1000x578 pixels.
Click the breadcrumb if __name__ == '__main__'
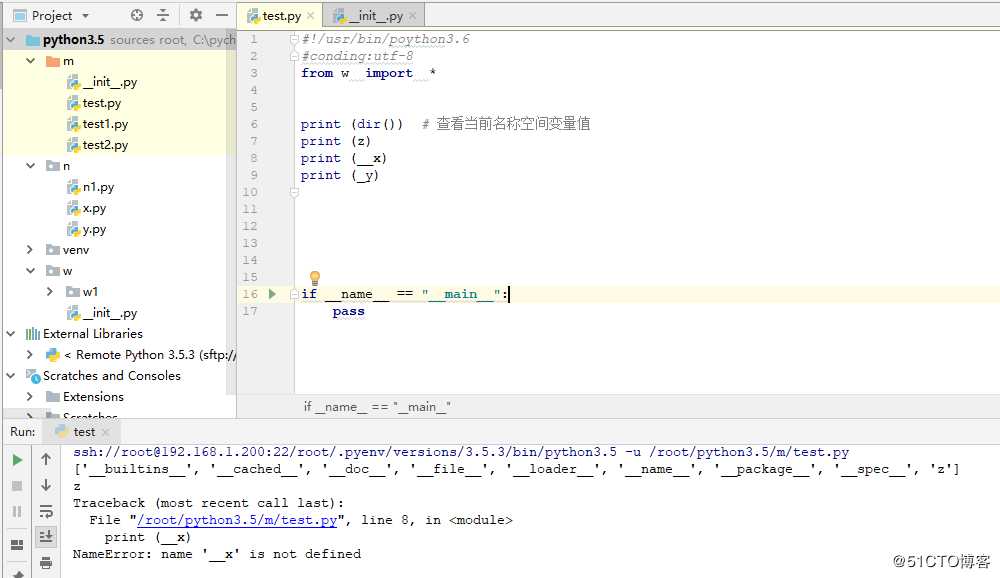click(x=377, y=407)
